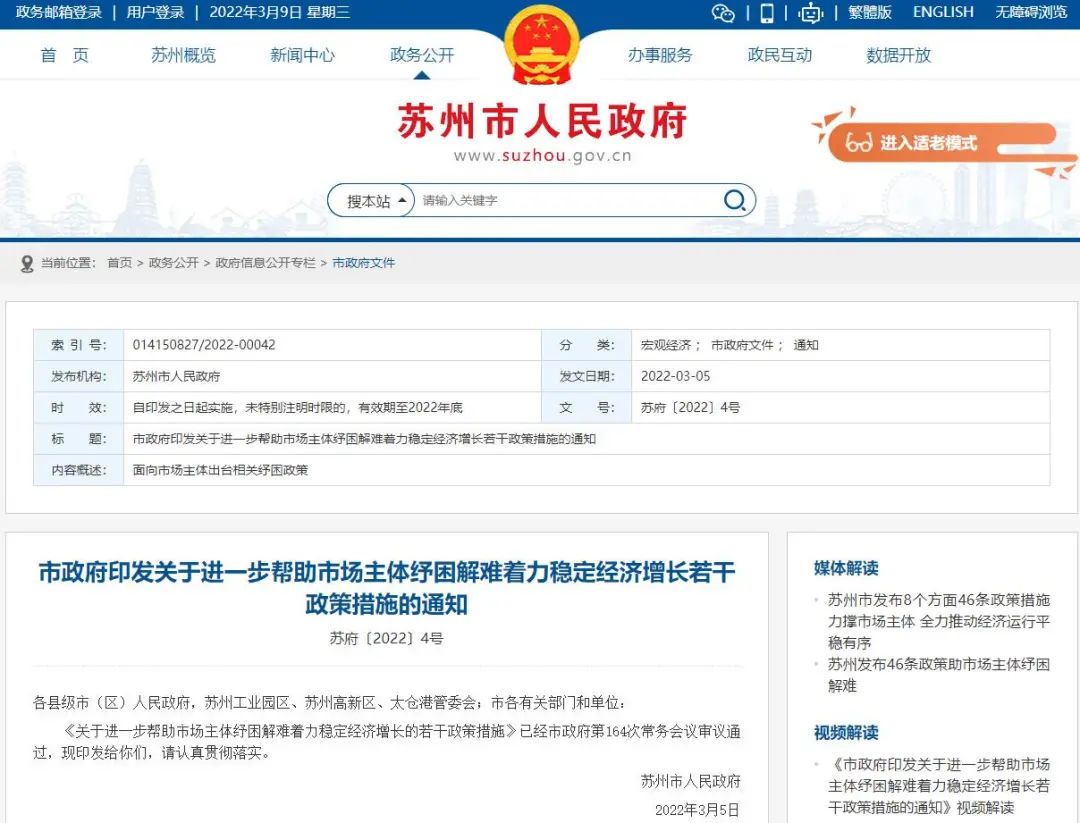
Task: Click the search magnifier icon
Action: (735, 201)
